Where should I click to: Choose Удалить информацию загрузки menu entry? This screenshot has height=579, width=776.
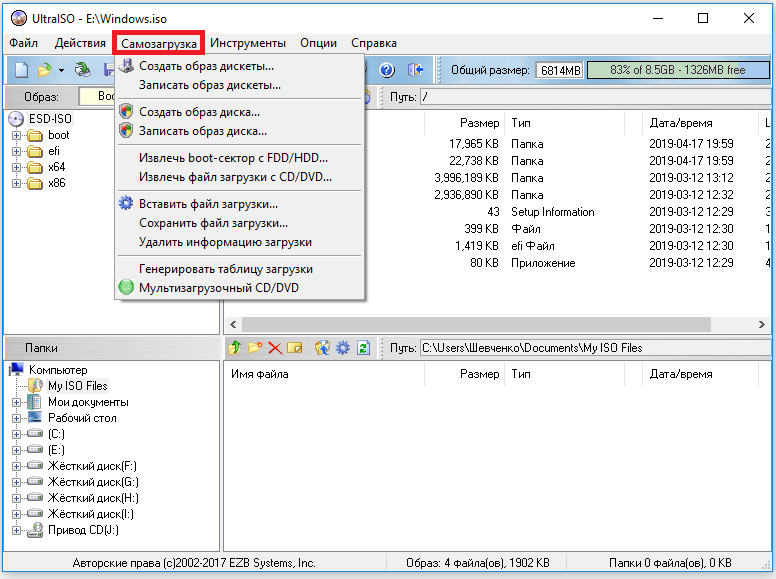click(240, 242)
